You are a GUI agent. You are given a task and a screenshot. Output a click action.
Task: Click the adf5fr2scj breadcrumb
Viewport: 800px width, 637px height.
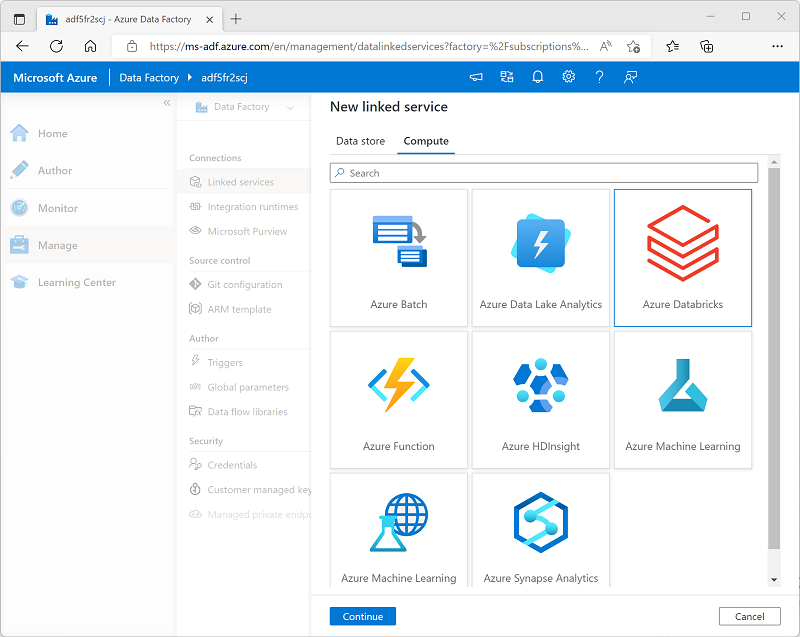point(224,78)
